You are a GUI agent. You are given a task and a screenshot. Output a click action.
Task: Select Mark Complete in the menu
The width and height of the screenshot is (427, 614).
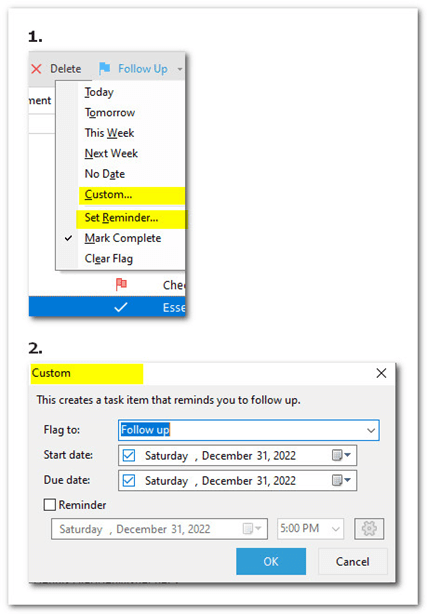pos(123,238)
